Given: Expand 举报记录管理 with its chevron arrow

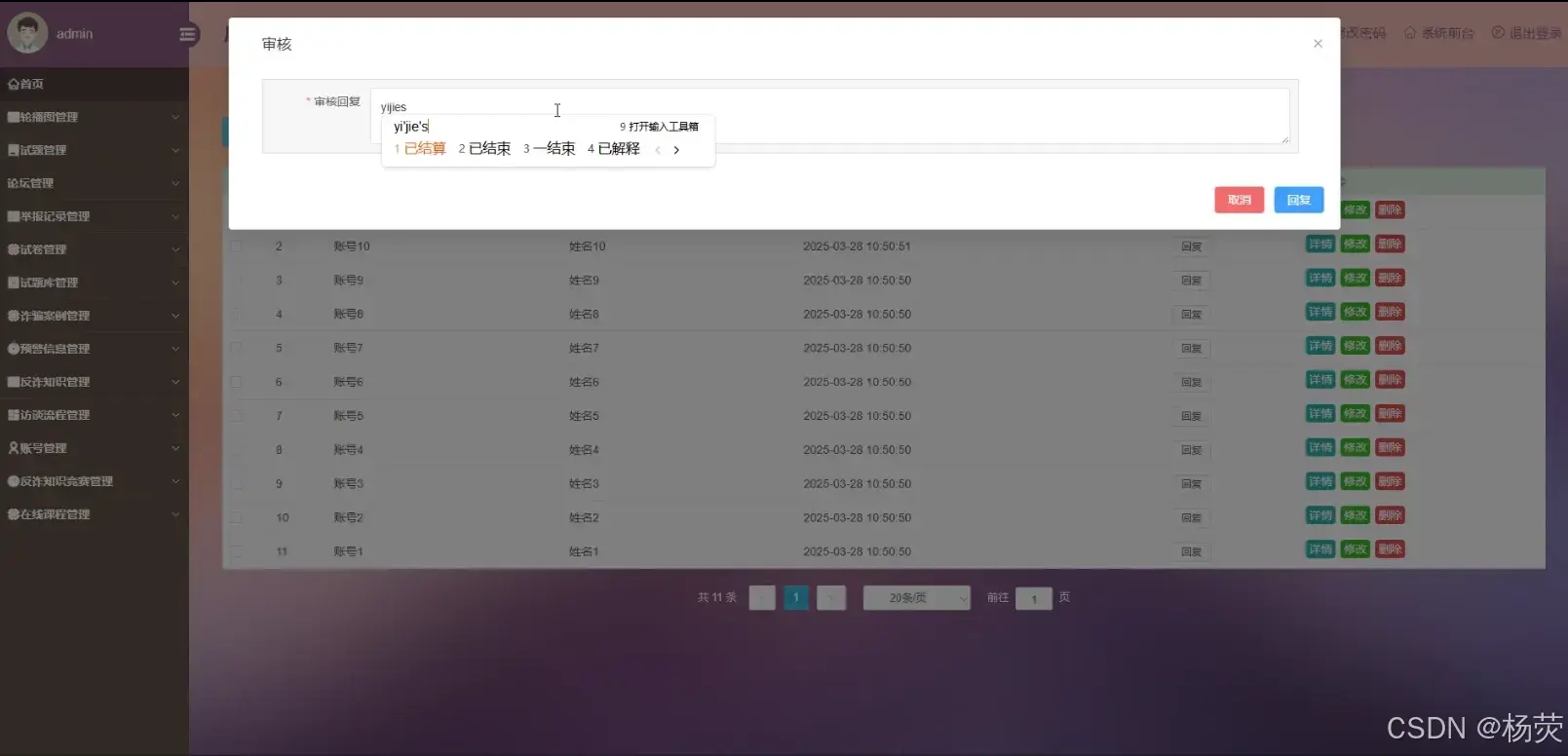Looking at the screenshot, I should 175,216.
